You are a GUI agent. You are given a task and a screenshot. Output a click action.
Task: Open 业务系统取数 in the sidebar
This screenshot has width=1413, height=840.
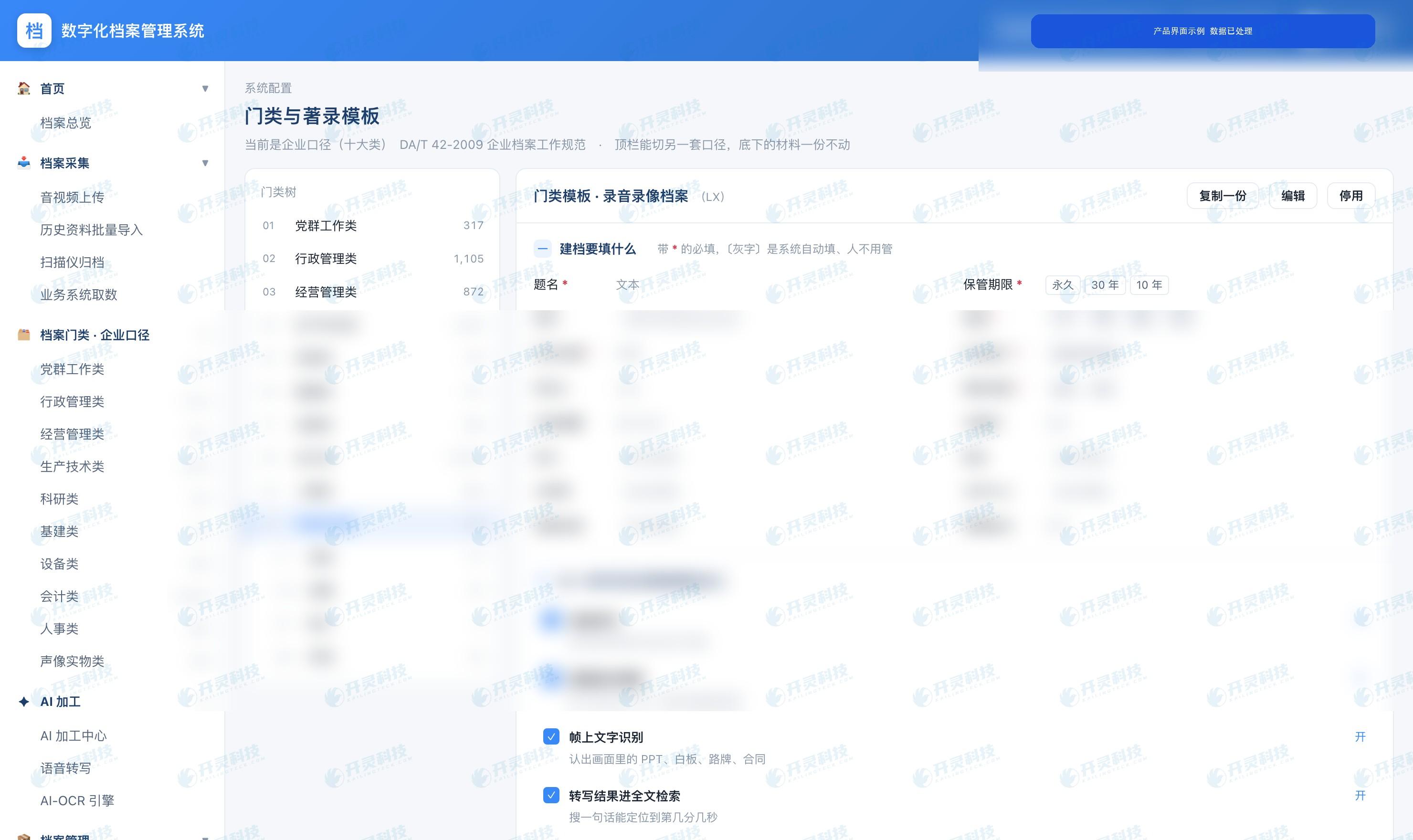pyautogui.click(x=79, y=294)
